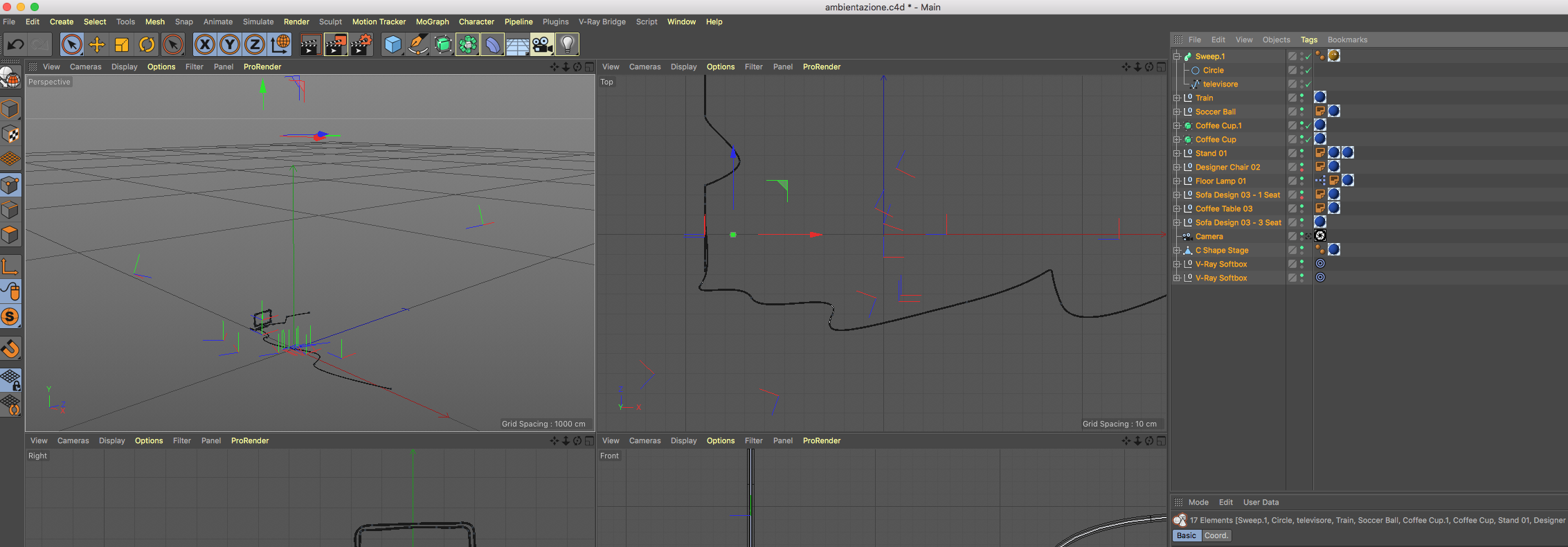Open the Create menu
The image size is (1568, 547).
62,21
